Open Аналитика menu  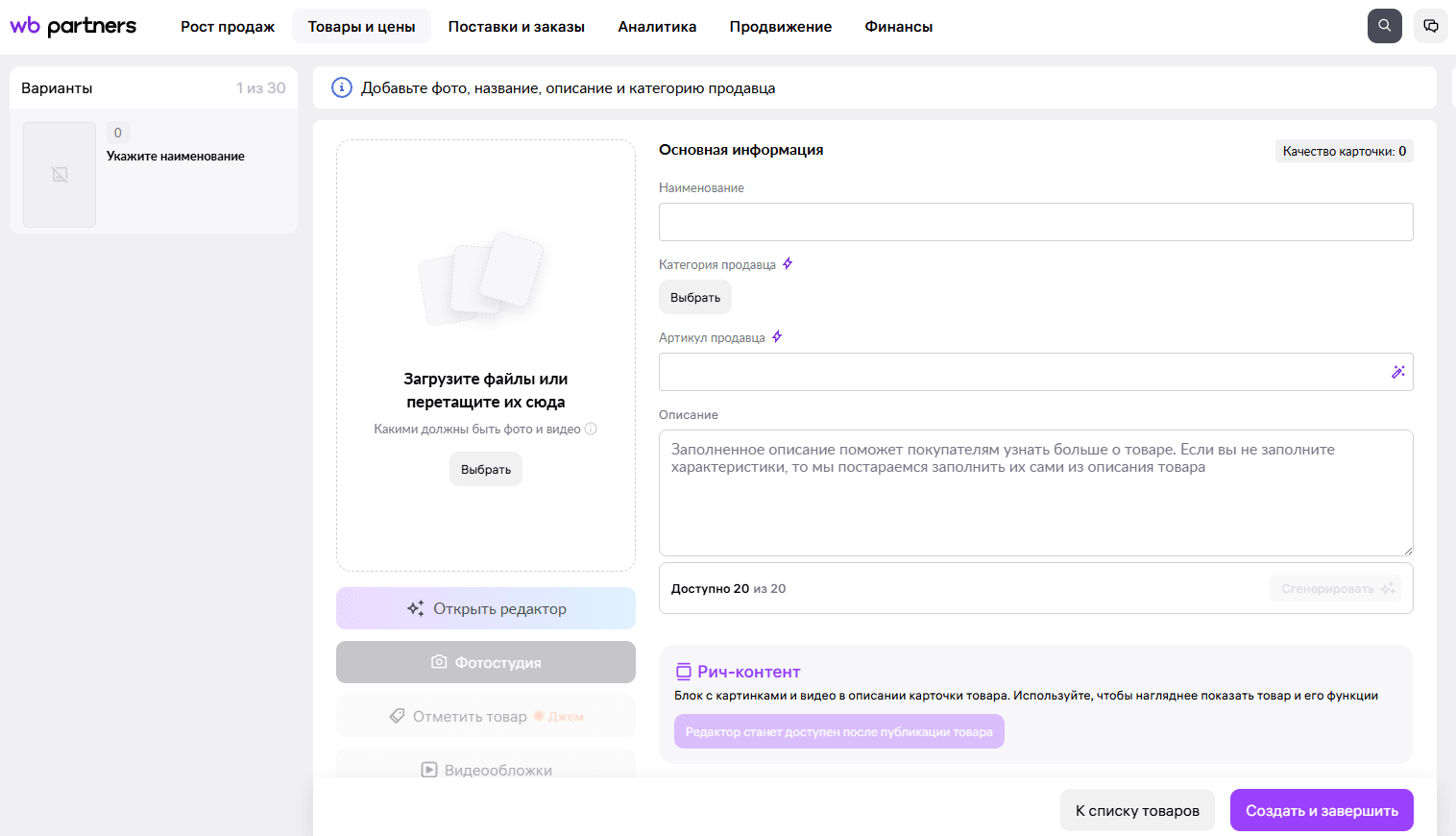(x=657, y=27)
